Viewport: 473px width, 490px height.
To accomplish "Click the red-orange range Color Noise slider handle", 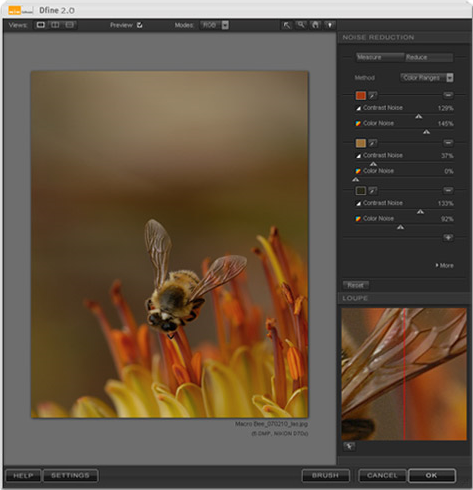I will click(426, 132).
